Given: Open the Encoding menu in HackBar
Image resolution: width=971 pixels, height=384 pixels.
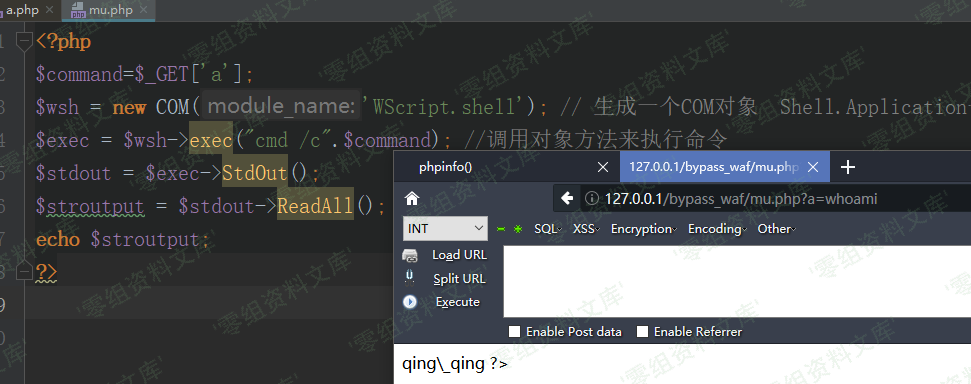Looking at the screenshot, I should click(717, 229).
